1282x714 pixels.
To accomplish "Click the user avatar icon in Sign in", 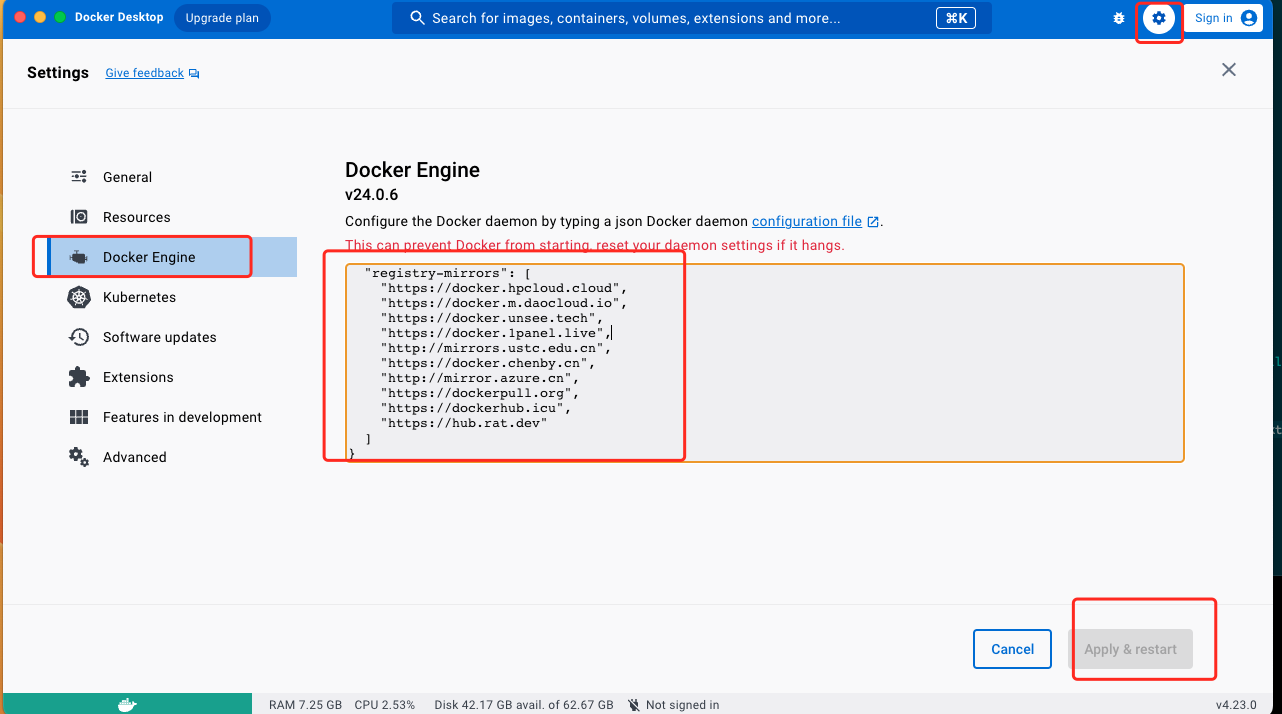I will tap(1248, 18).
